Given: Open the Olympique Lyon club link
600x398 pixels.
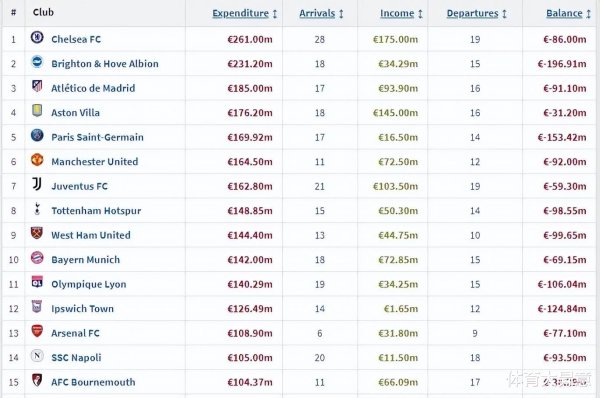Looking at the screenshot, I should pos(89,284).
